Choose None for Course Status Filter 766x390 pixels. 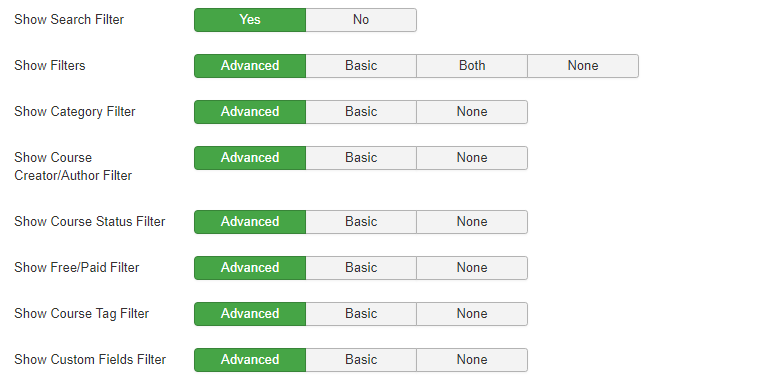472,222
